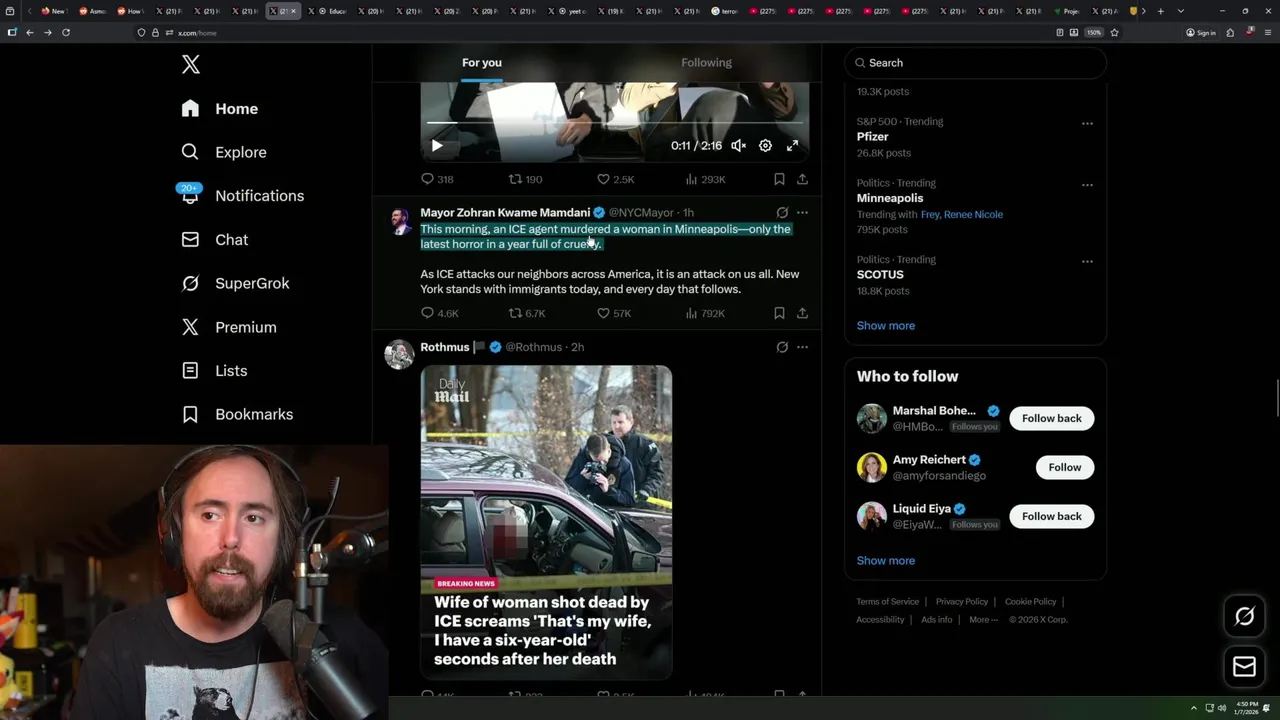Viewport: 1280px width, 720px height.
Task: Share Mayor Mamdani's post
Action: [802, 313]
